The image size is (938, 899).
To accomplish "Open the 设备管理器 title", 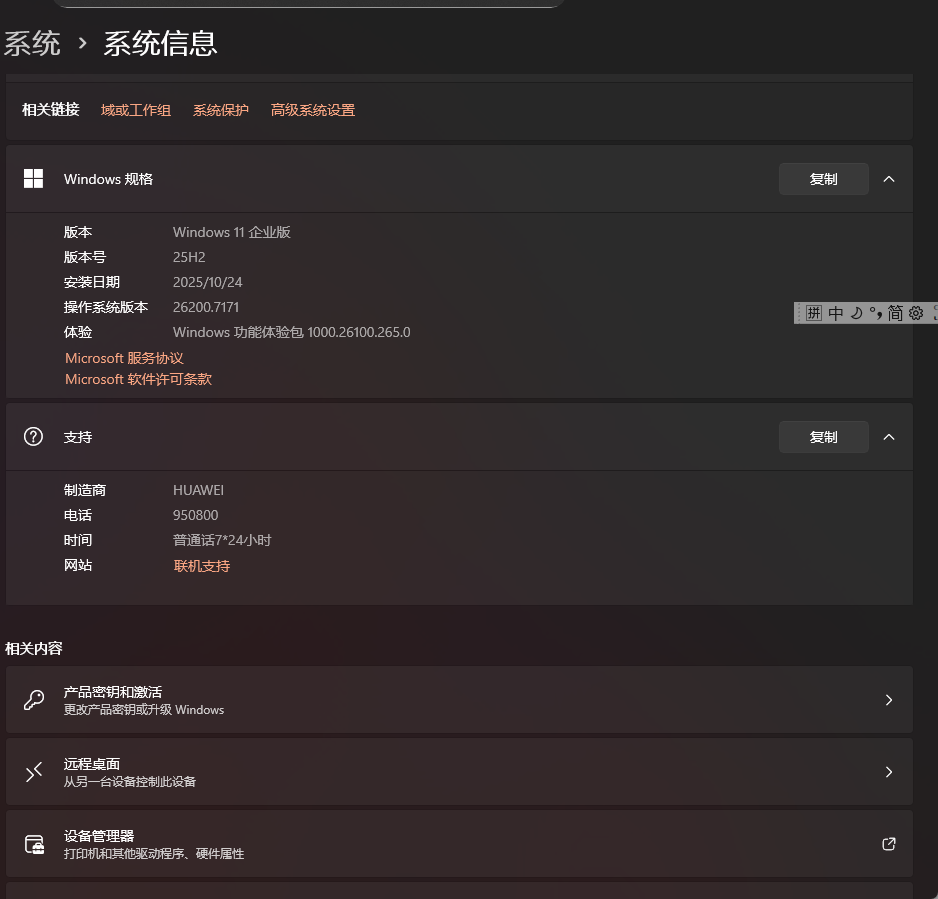I will 99,836.
